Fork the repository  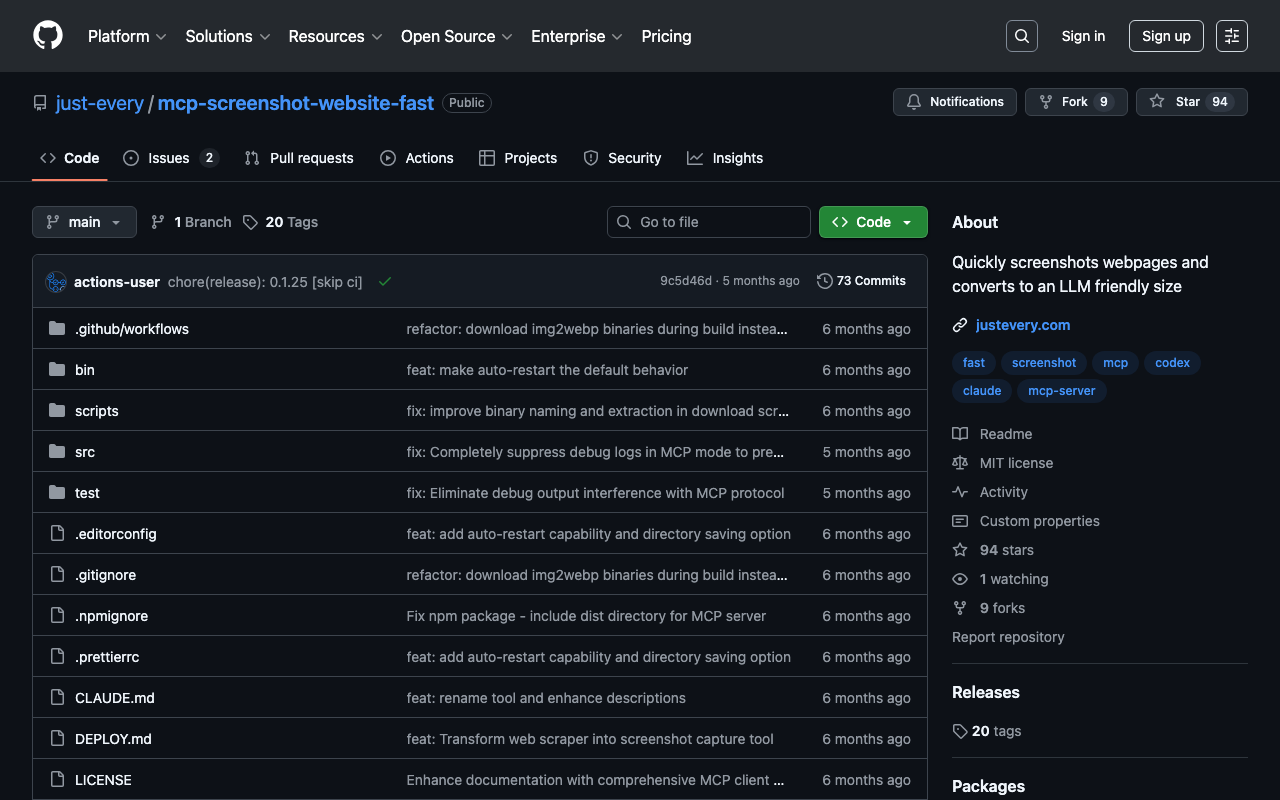click(1075, 102)
